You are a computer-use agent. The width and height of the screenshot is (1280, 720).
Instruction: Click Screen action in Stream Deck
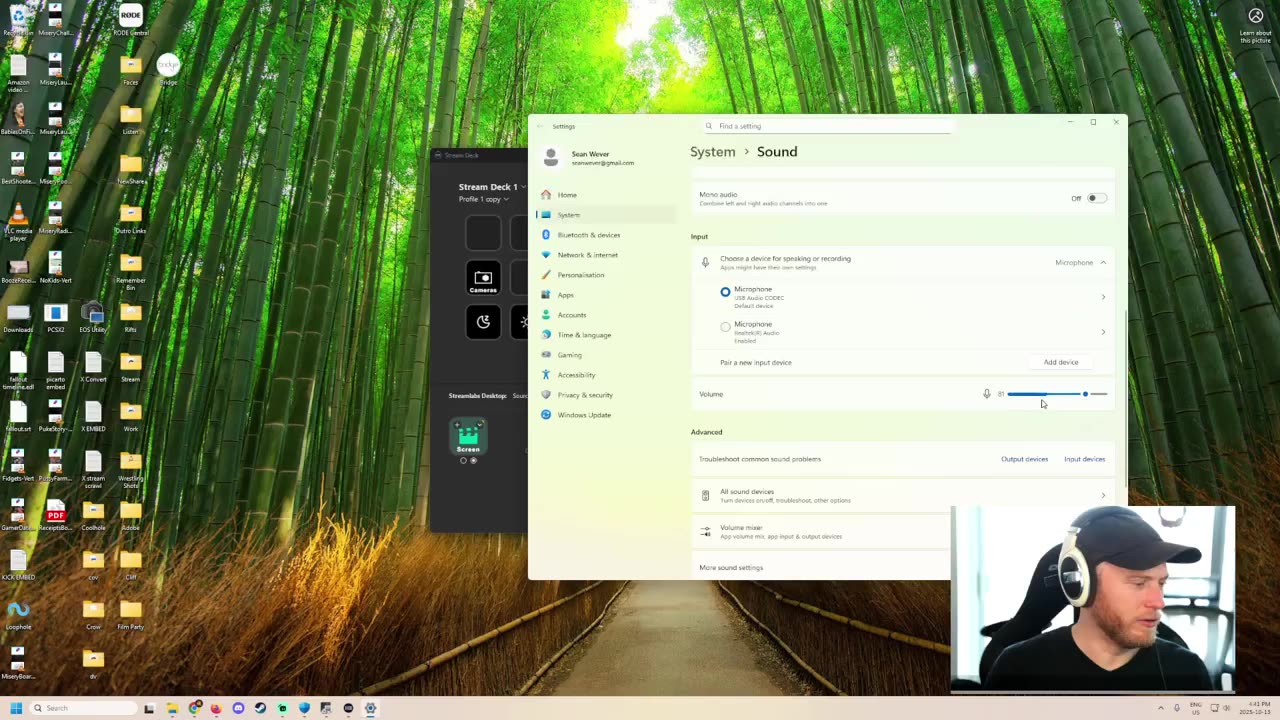468,437
